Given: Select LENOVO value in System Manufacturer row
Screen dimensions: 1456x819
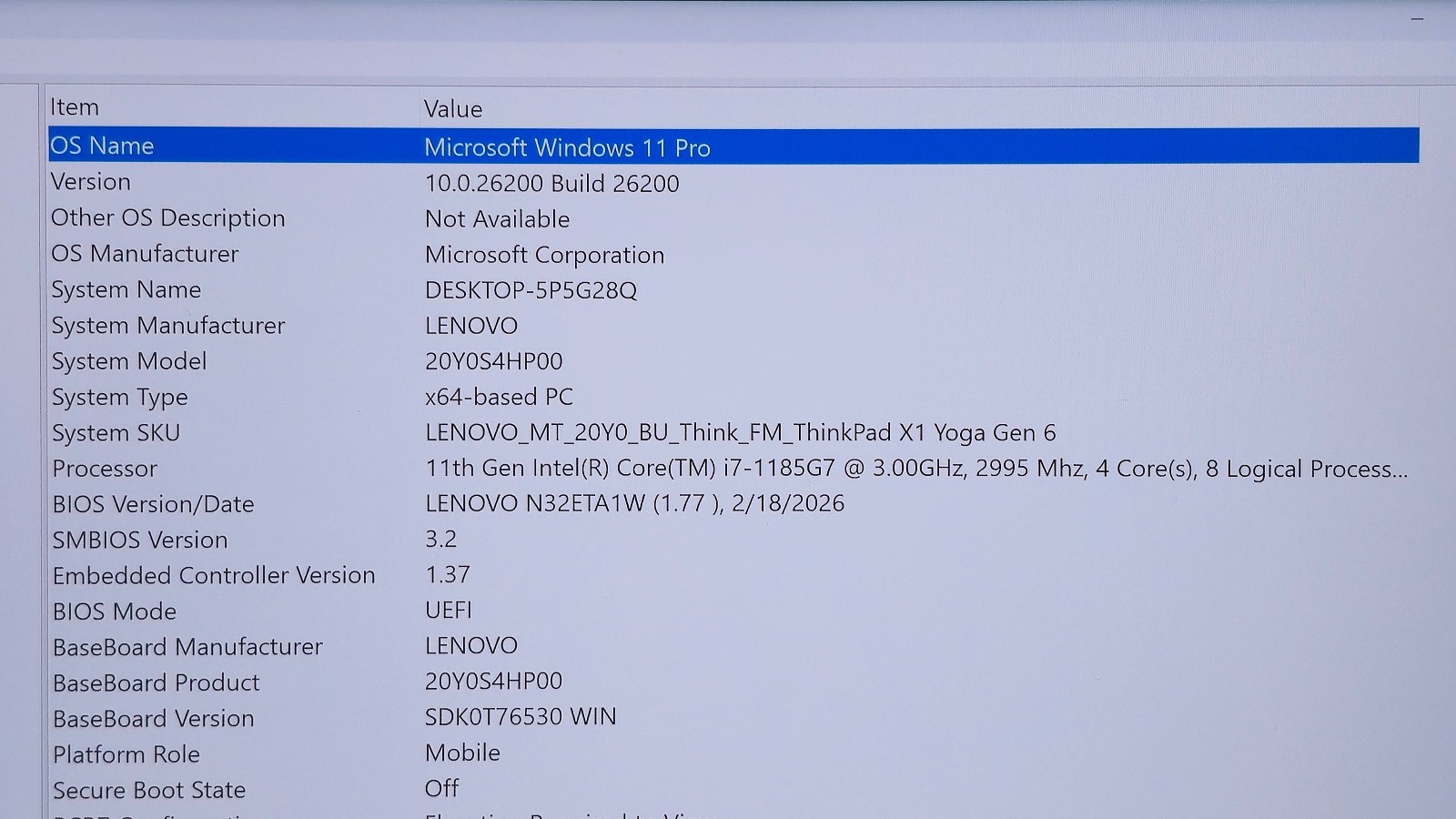Looking at the screenshot, I should [471, 326].
